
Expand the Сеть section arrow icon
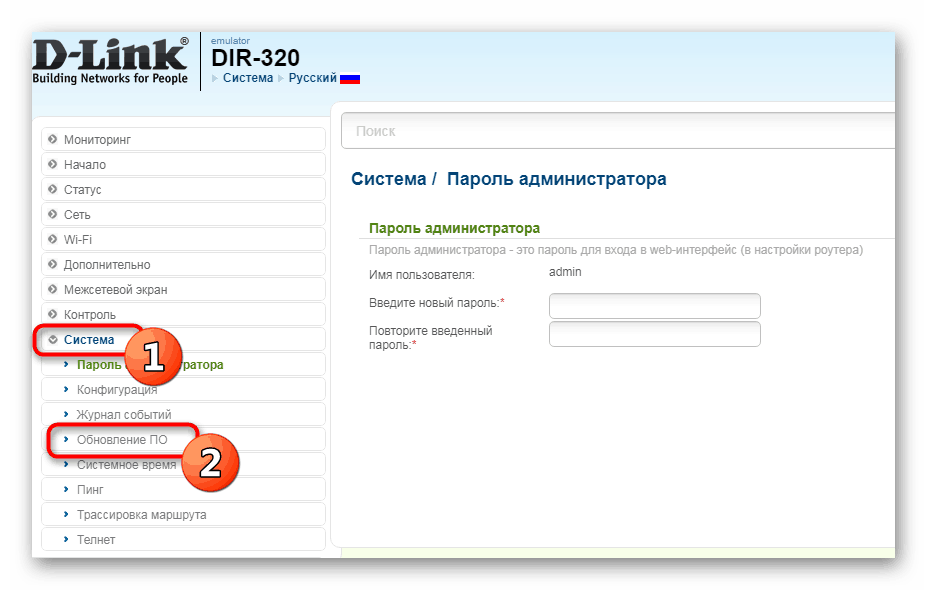pyautogui.click(x=53, y=214)
